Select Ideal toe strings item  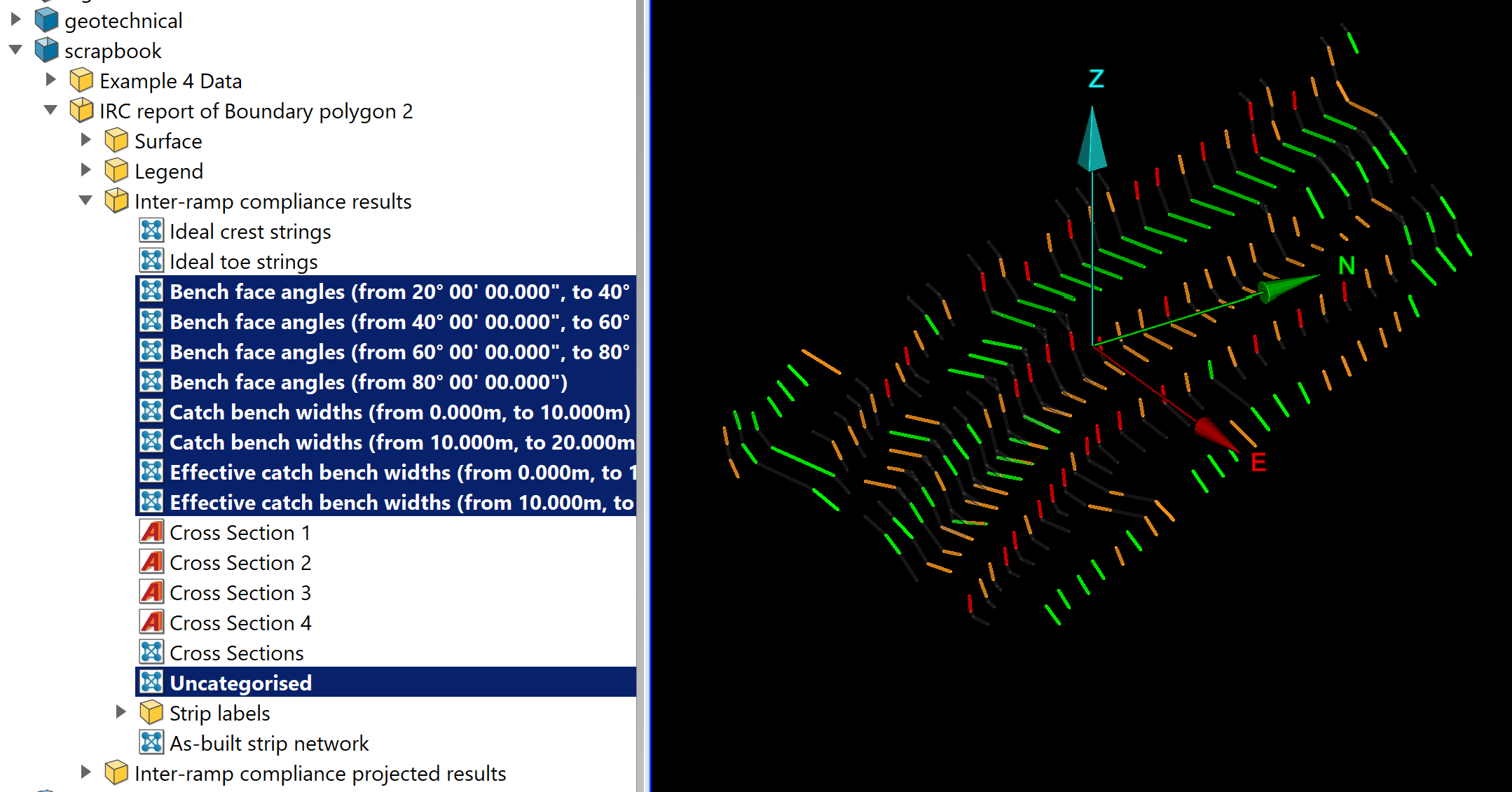[243, 262]
